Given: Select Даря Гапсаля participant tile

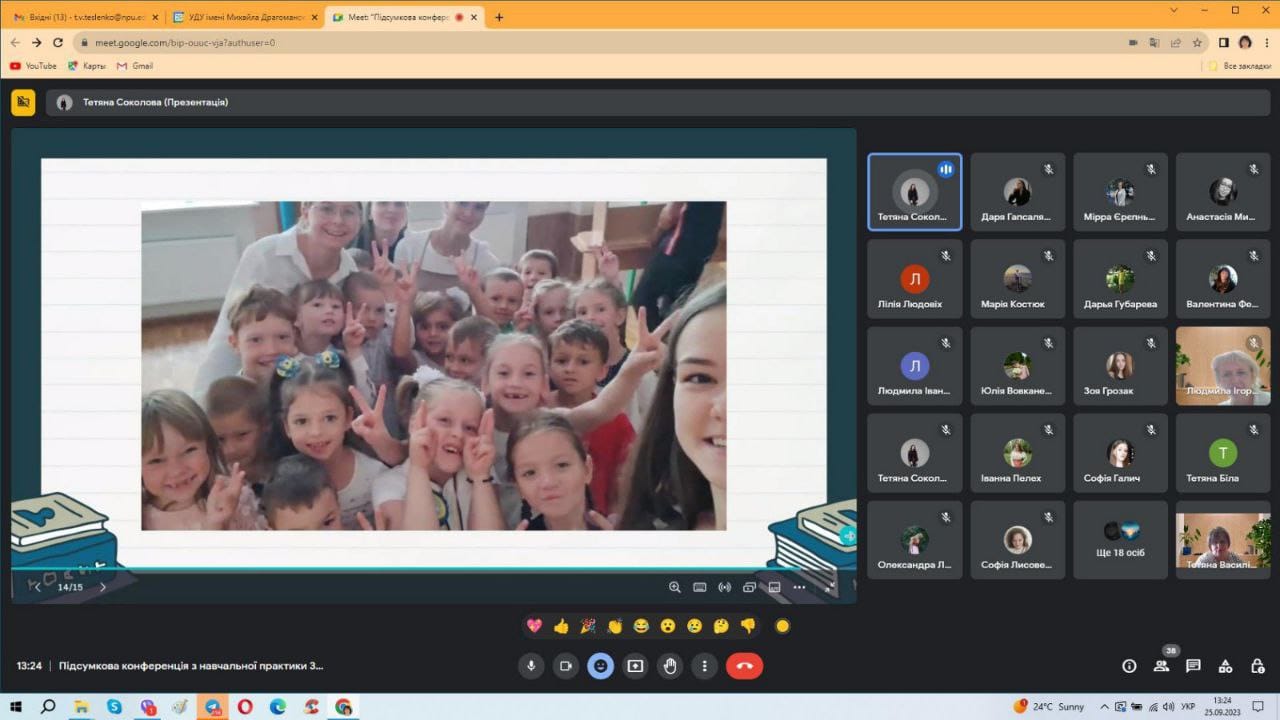Looking at the screenshot, I should click(1017, 192).
